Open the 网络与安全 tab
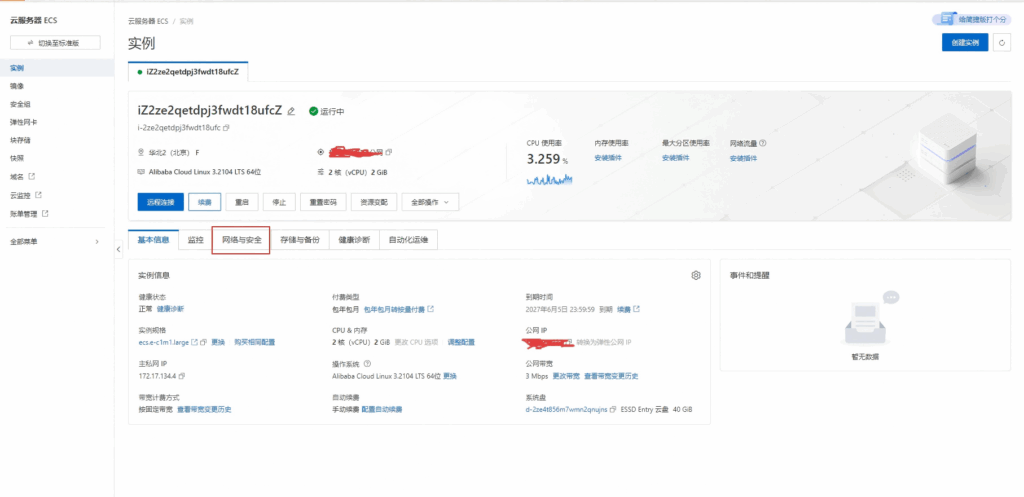This screenshot has height=497, width=1024. (x=242, y=240)
